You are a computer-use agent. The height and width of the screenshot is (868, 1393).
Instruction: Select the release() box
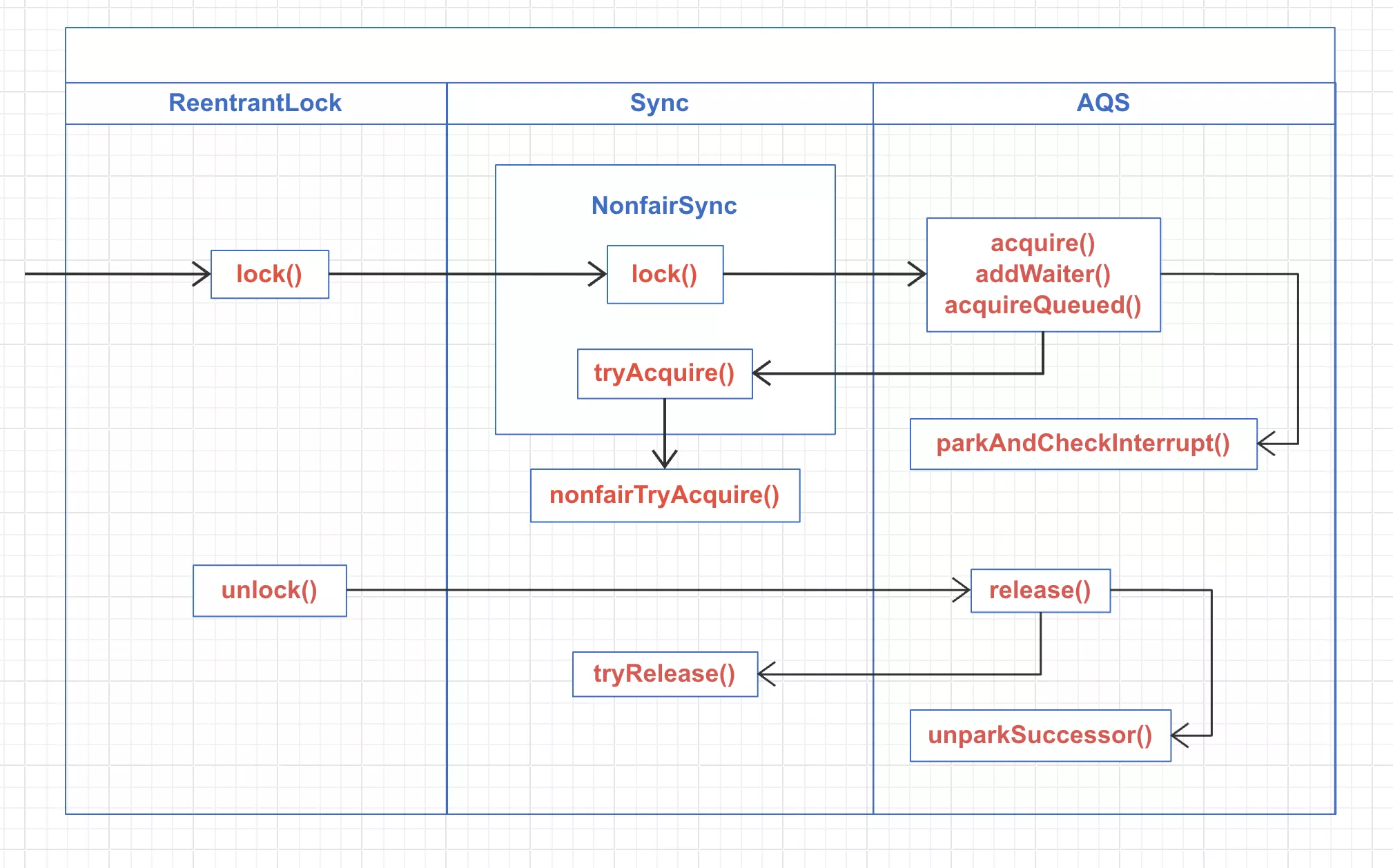pos(1040,591)
